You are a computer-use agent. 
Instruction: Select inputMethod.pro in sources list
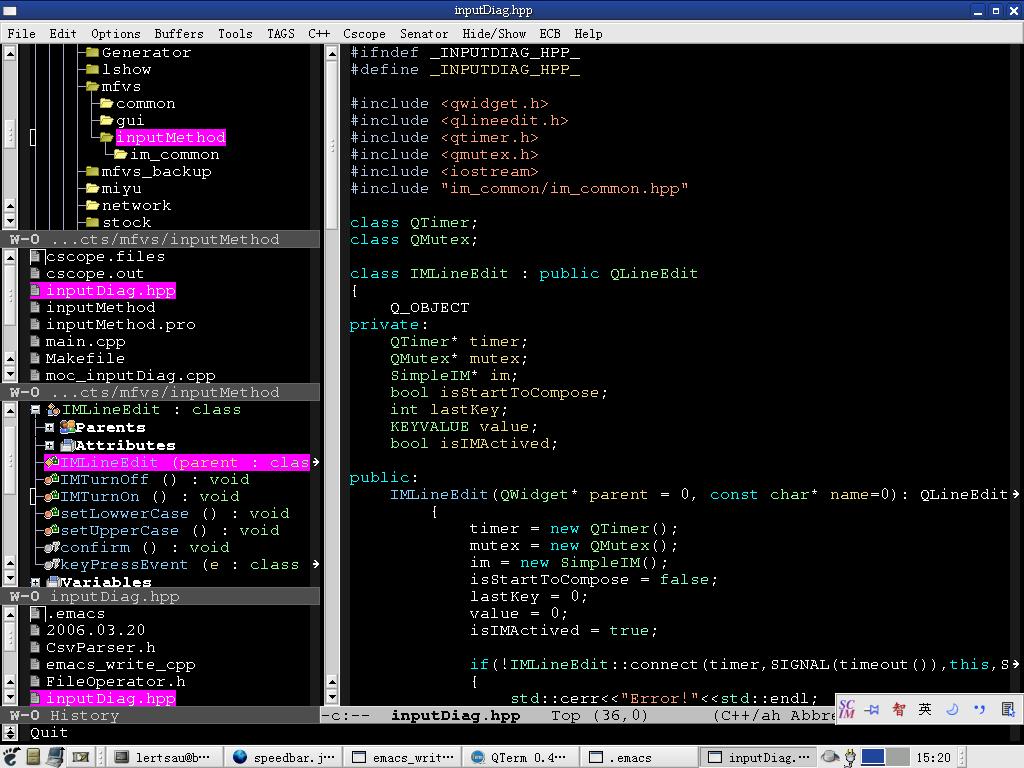(x=120, y=325)
